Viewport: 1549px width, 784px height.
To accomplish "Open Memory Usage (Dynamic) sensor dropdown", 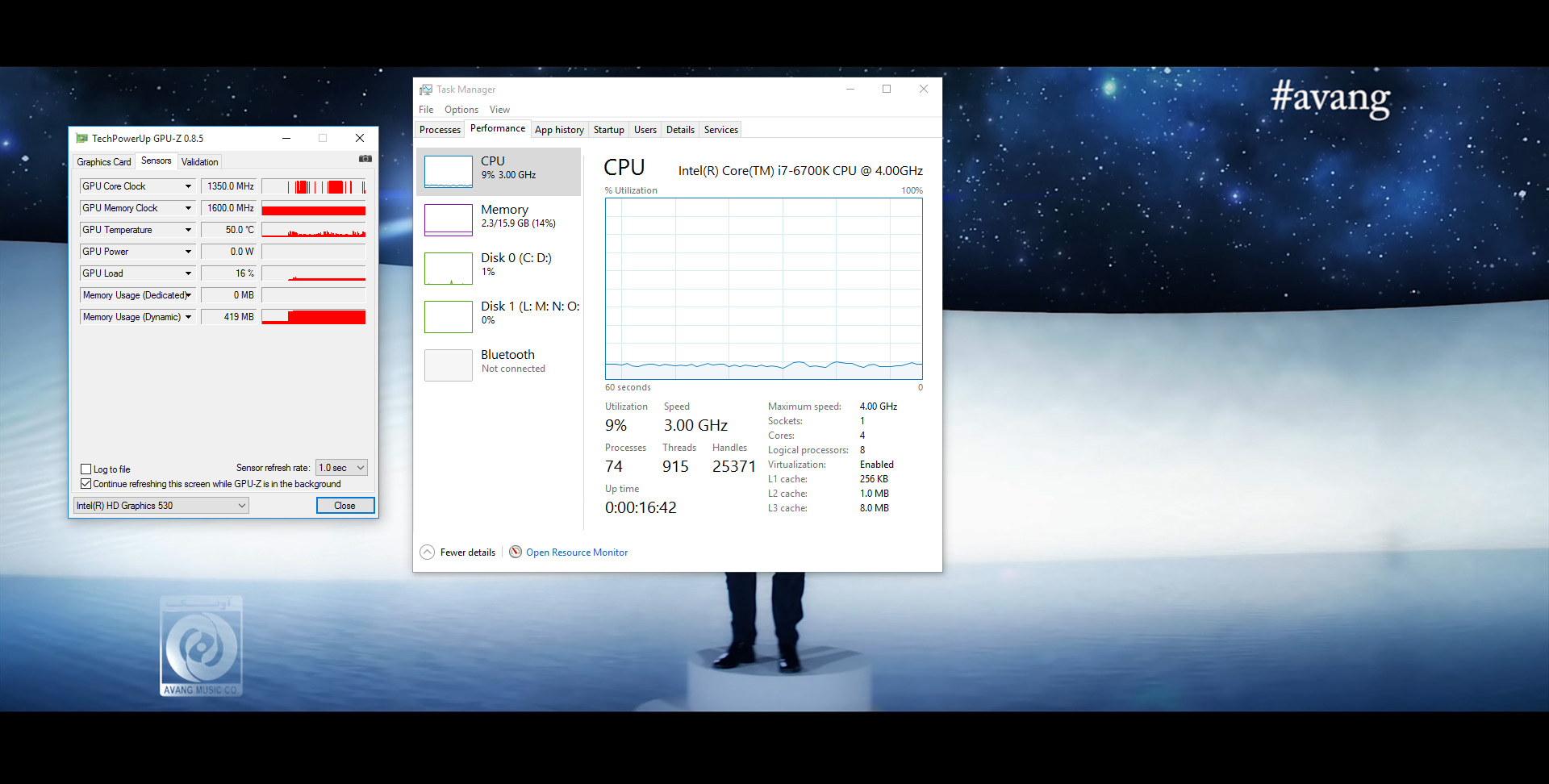I will 188,317.
